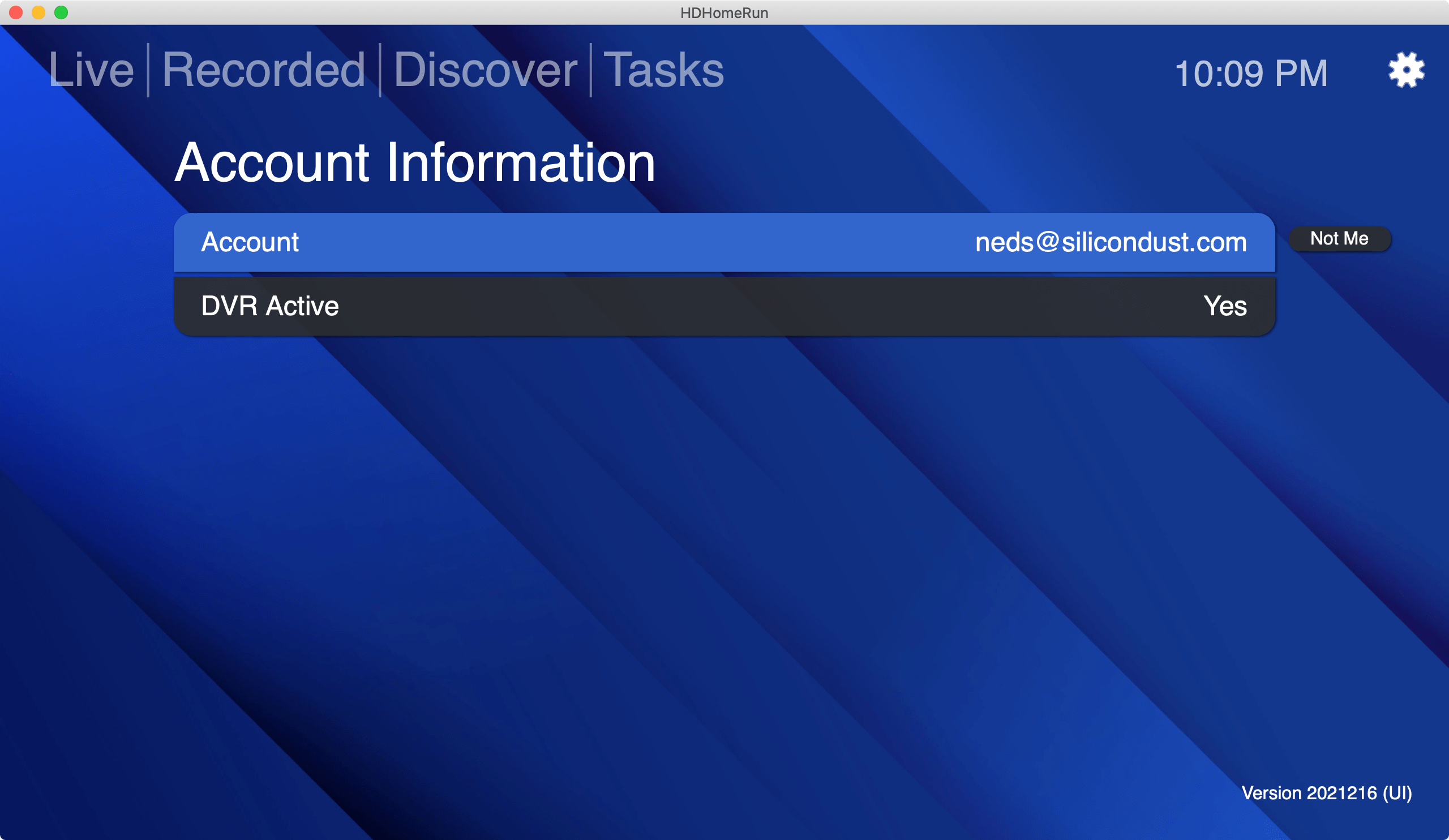Click the 'Yes' DVR status value
Viewport: 1449px width, 840px height.
[1225, 306]
